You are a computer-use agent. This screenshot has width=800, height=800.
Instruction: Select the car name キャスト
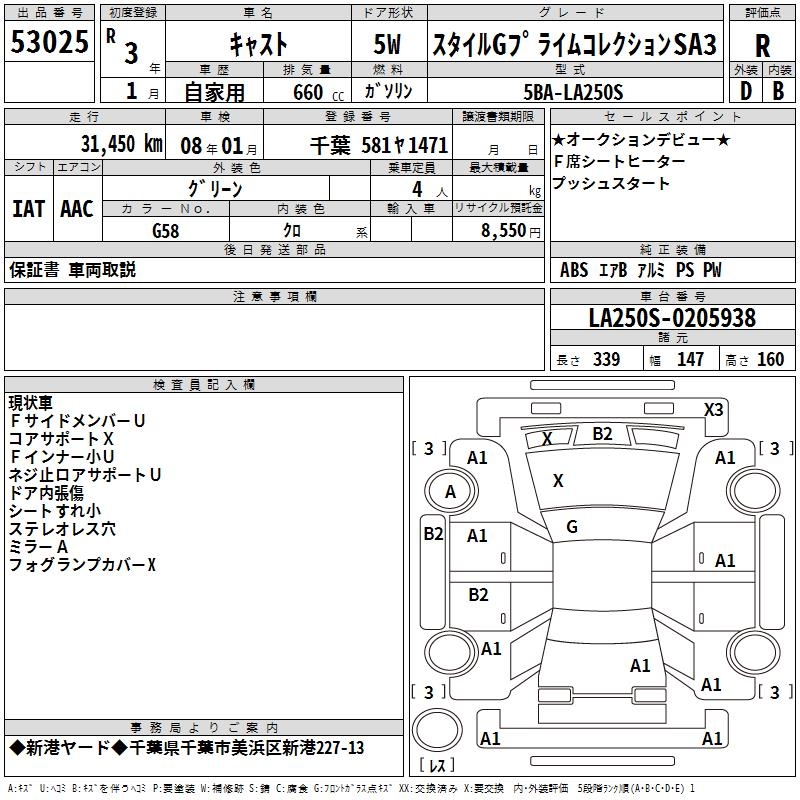coord(259,44)
